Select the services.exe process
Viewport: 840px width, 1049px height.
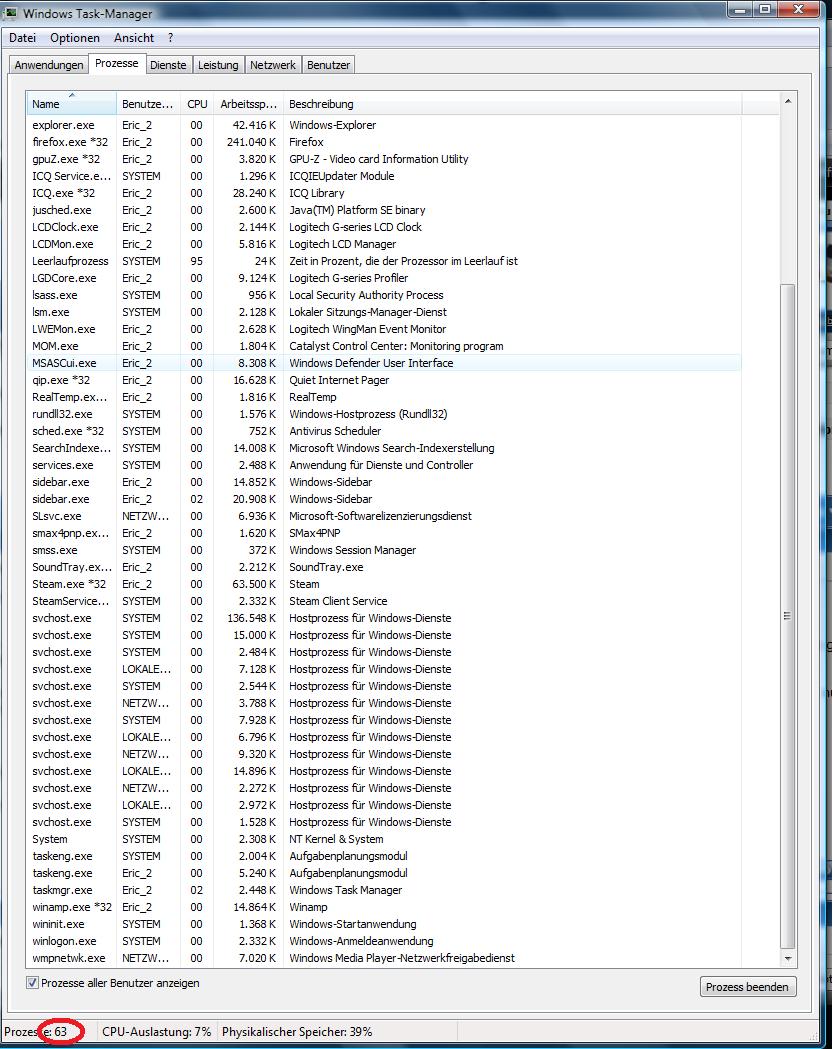pyautogui.click(x=384, y=465)
